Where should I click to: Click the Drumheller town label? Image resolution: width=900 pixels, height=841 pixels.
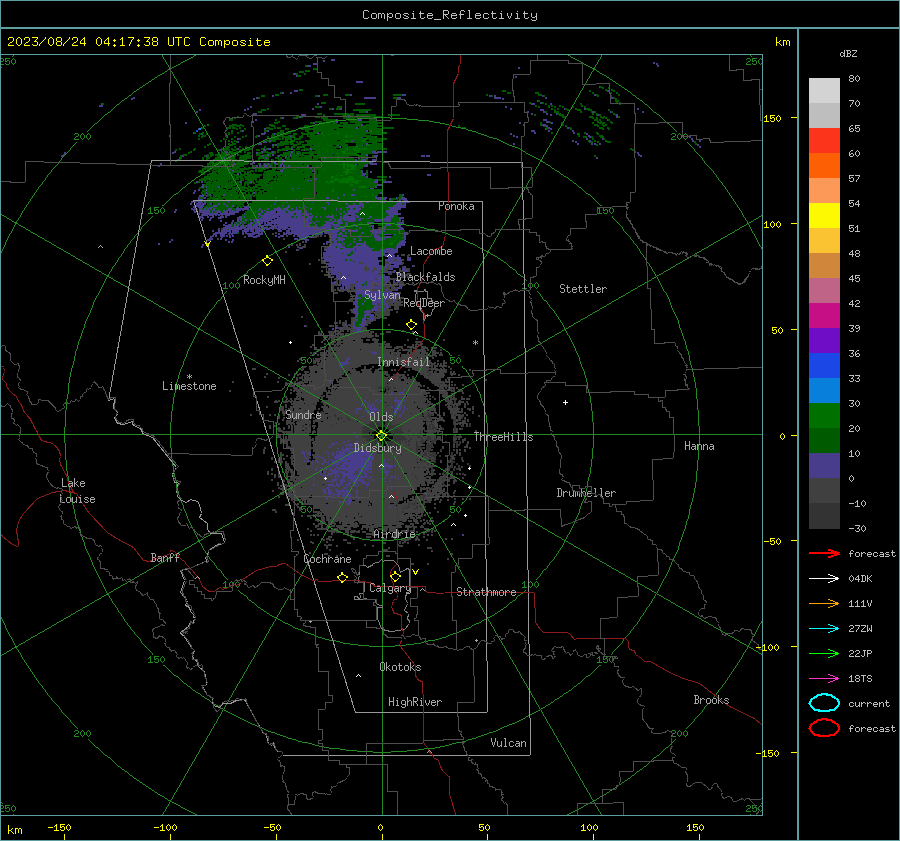[x=586, y=493]
